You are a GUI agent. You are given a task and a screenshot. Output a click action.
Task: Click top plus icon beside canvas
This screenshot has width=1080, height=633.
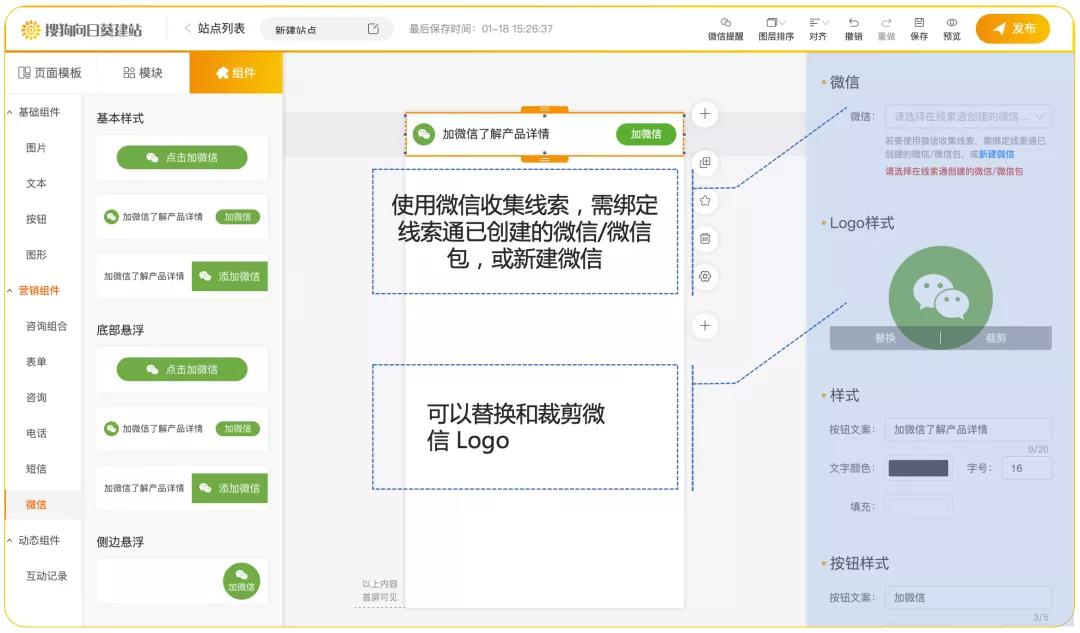click(x=705, y=114)
